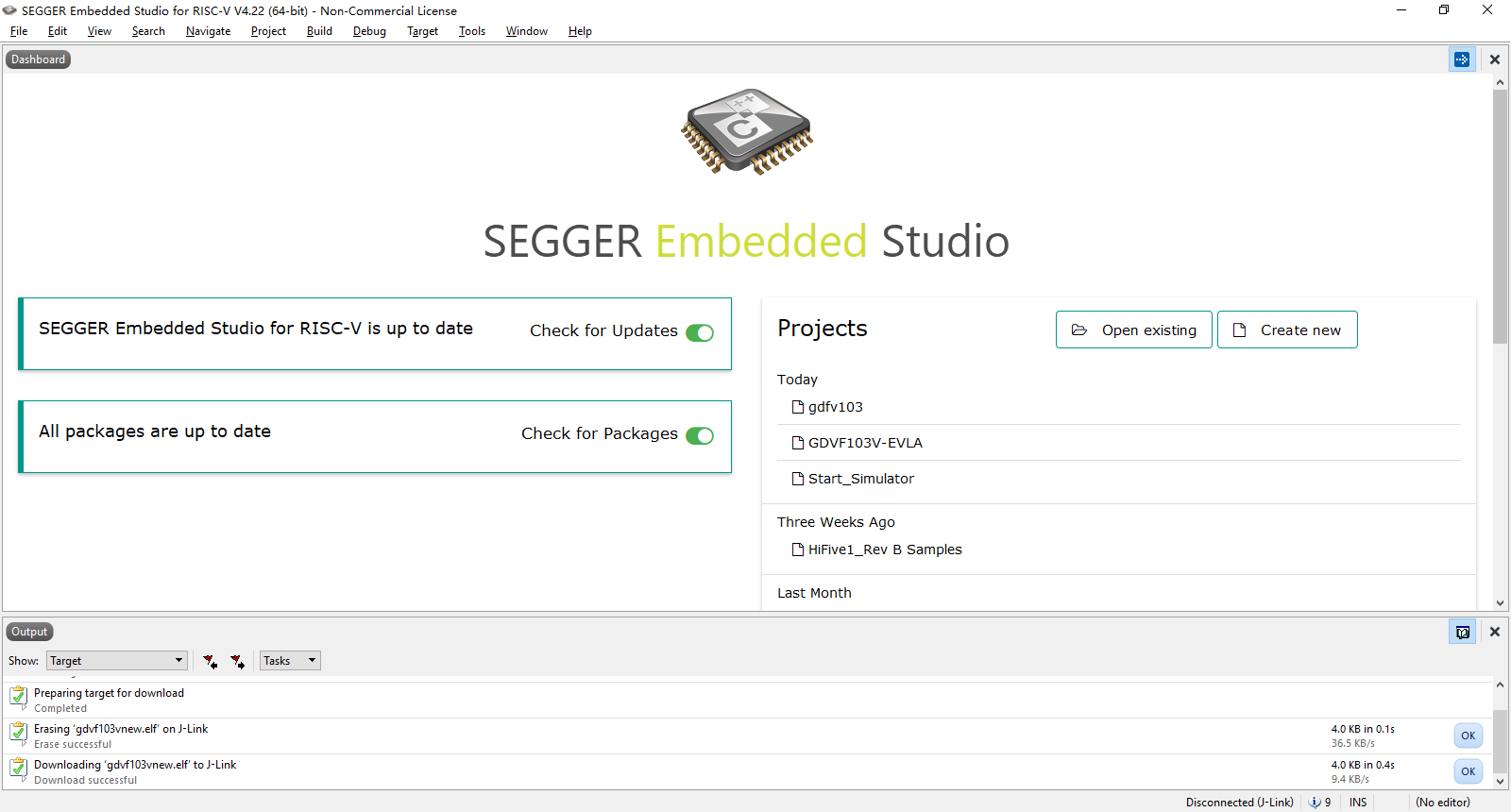This screenshot has width=1511, height=812.
Task: Select the Dashboard tab
Action: coord(38,59)
